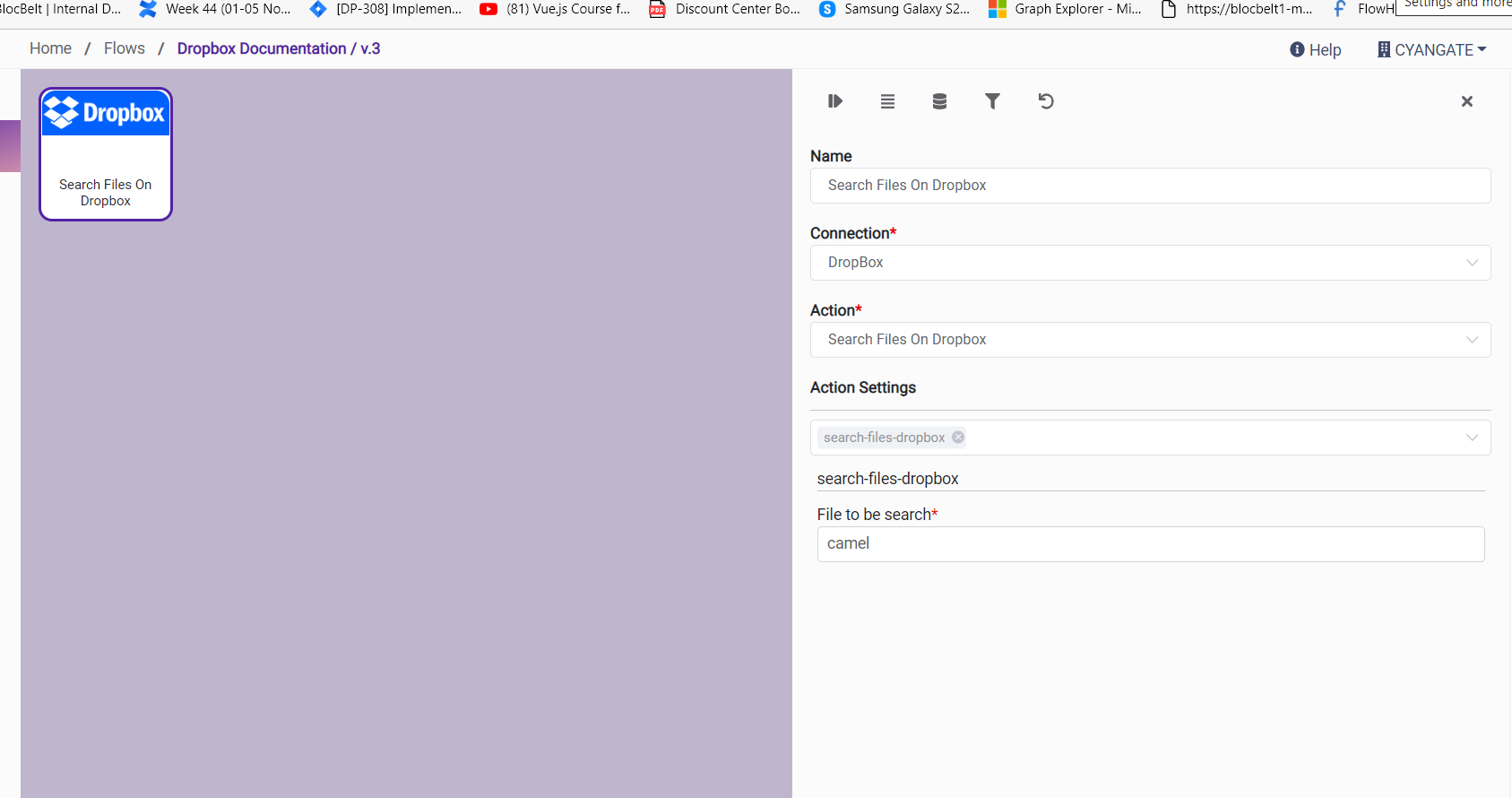Close the settings panel with X icon

click(x=1466, y=101)
